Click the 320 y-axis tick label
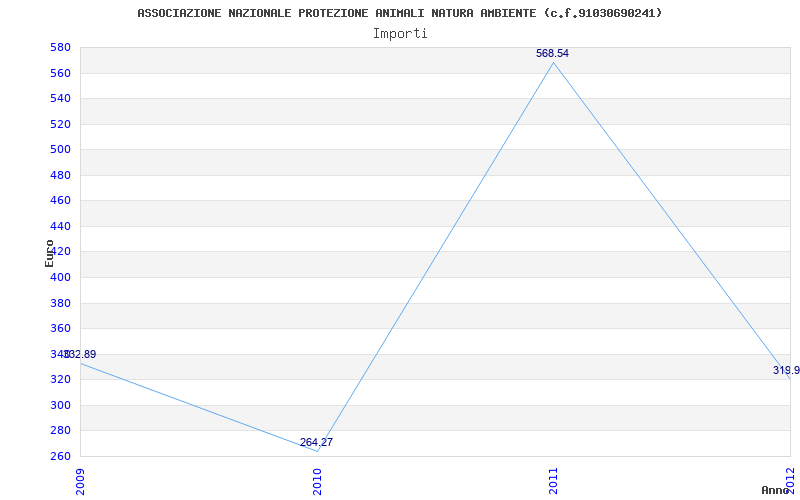 (60, 380)
